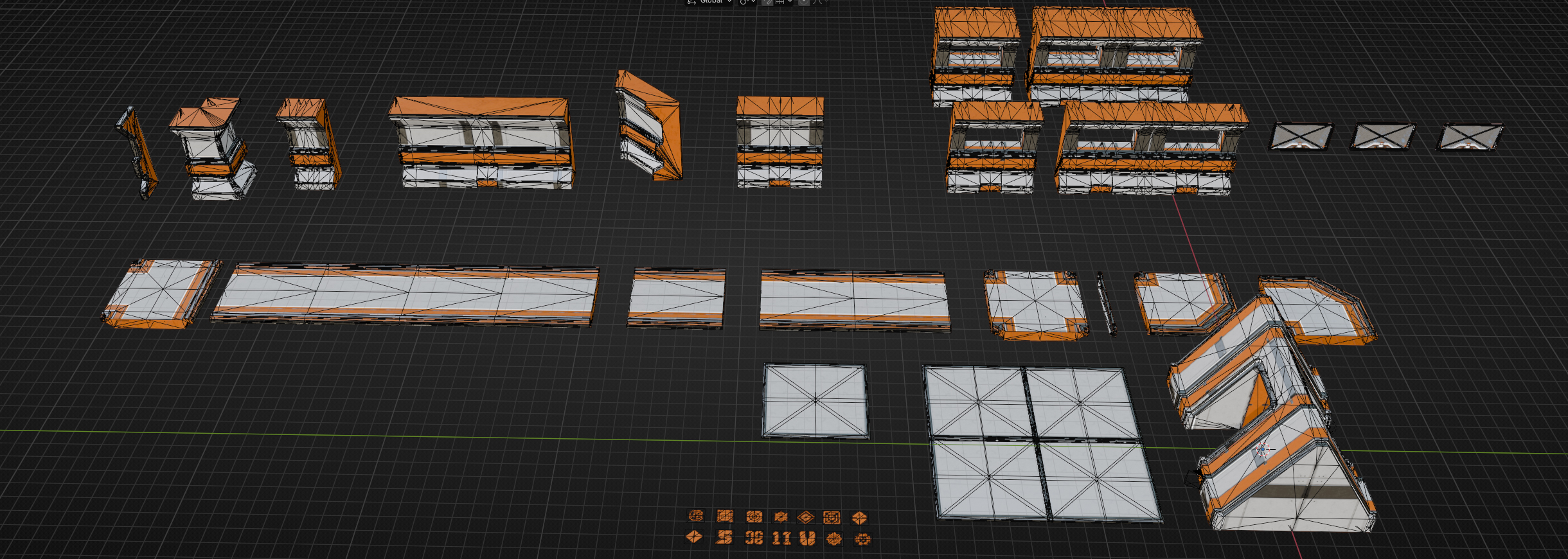Select the two-segment orange-striped floor strip
The image size is (1568, 559).
855,301
